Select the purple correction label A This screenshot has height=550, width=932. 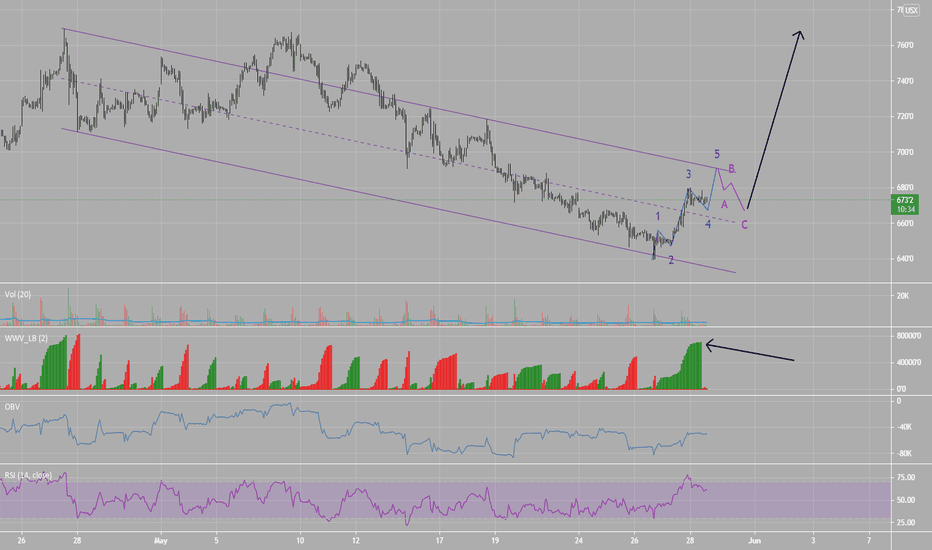(x=725, y=205)
